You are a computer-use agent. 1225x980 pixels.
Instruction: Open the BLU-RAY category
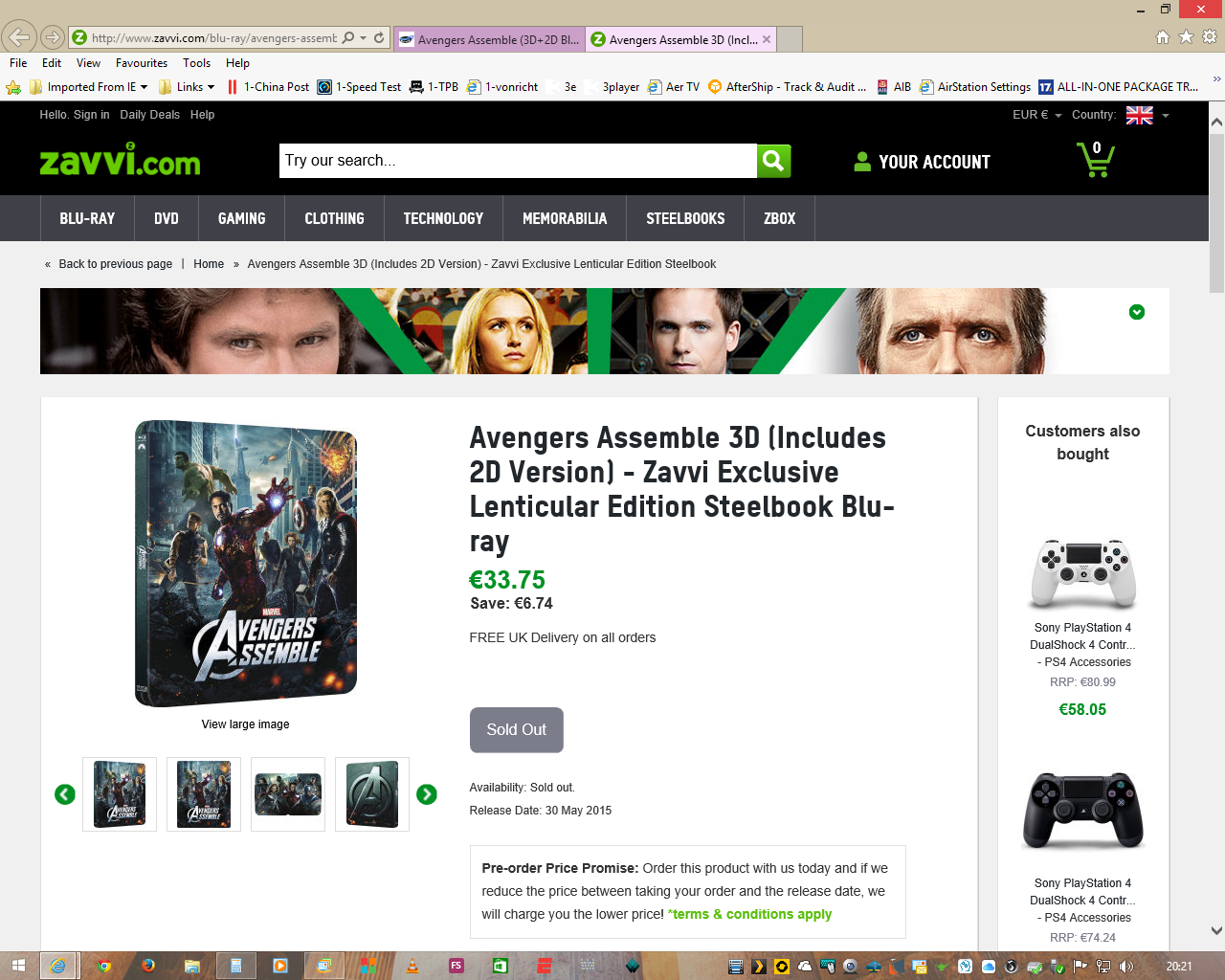tap(87, 218)
